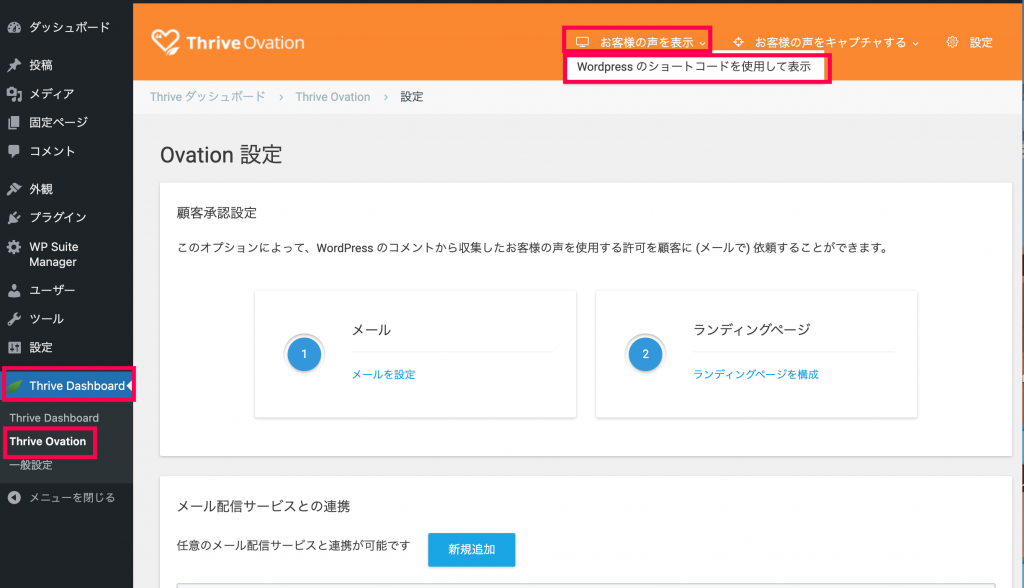Go to Thrive Ovation breadcrumb
The image size is (1024, 588).
332,97
